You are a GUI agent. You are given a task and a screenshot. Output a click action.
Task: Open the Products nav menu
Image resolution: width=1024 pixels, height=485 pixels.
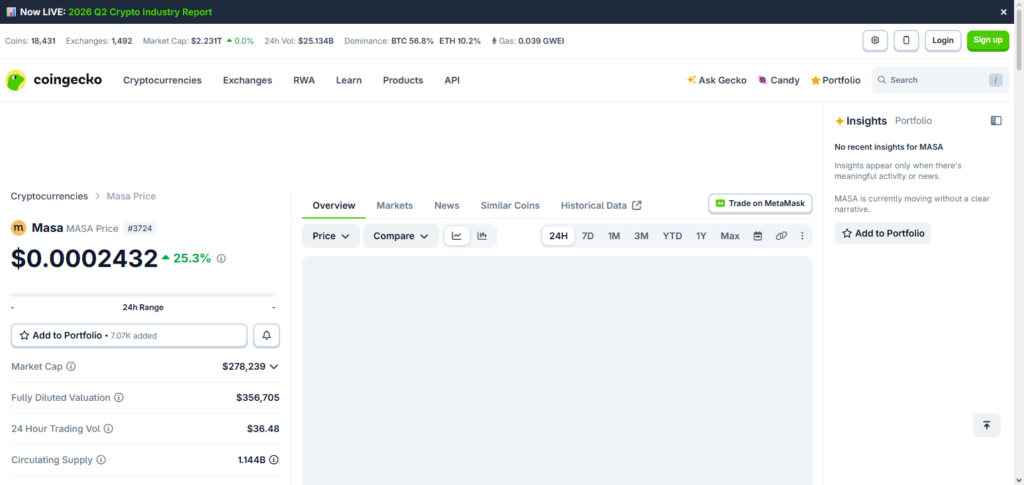pyautogui.click(x=403, y=80)
